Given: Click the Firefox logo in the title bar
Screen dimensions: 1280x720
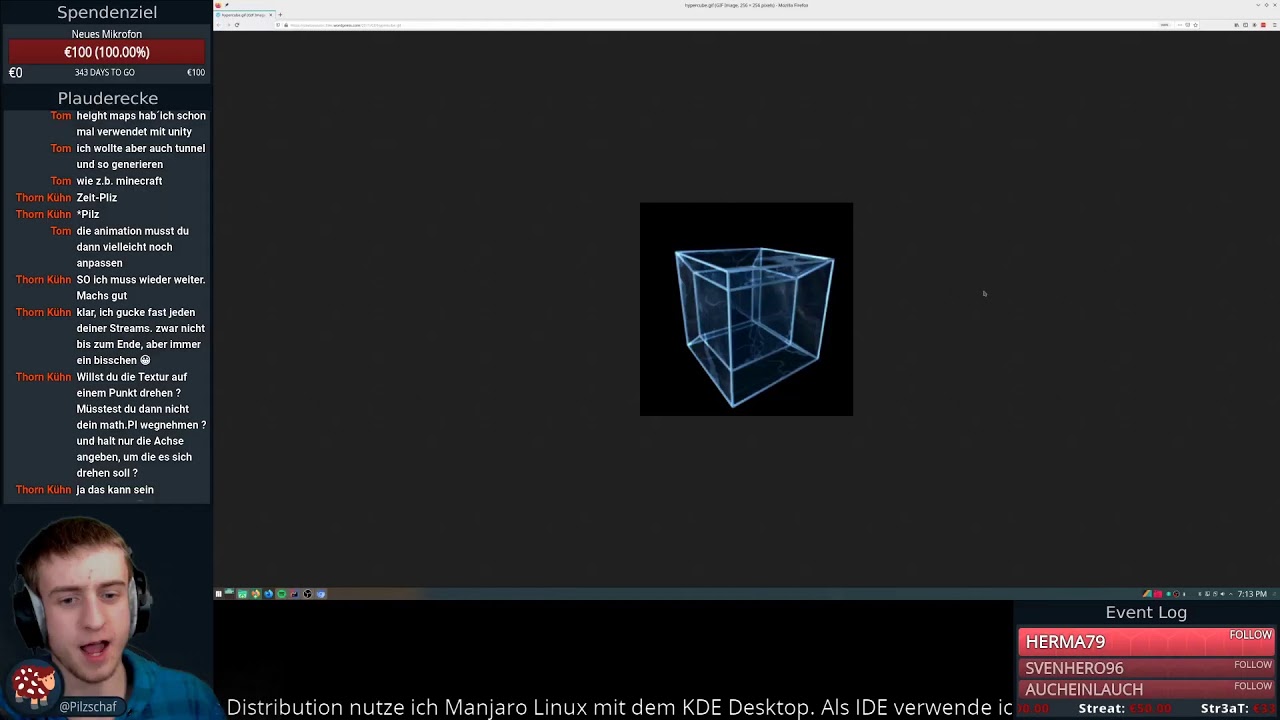Looking at the screenshot, I should 218,5.
